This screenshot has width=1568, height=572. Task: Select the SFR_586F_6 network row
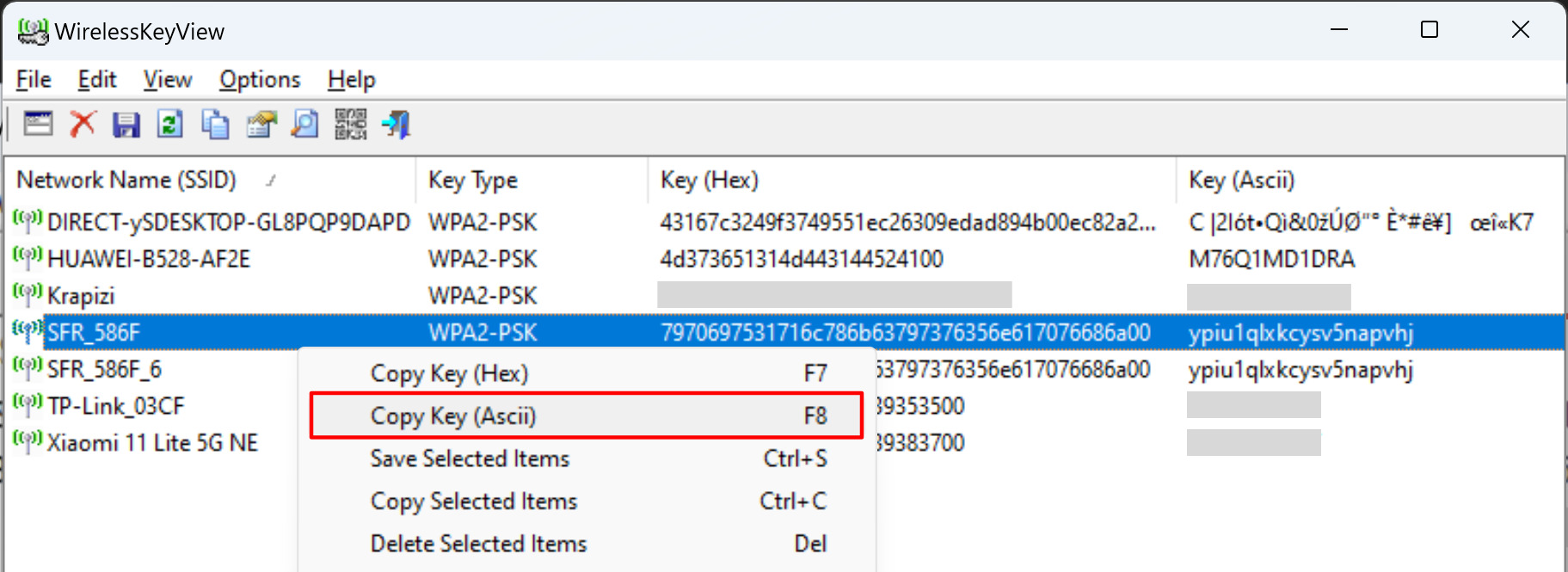(x=104, y=370)
